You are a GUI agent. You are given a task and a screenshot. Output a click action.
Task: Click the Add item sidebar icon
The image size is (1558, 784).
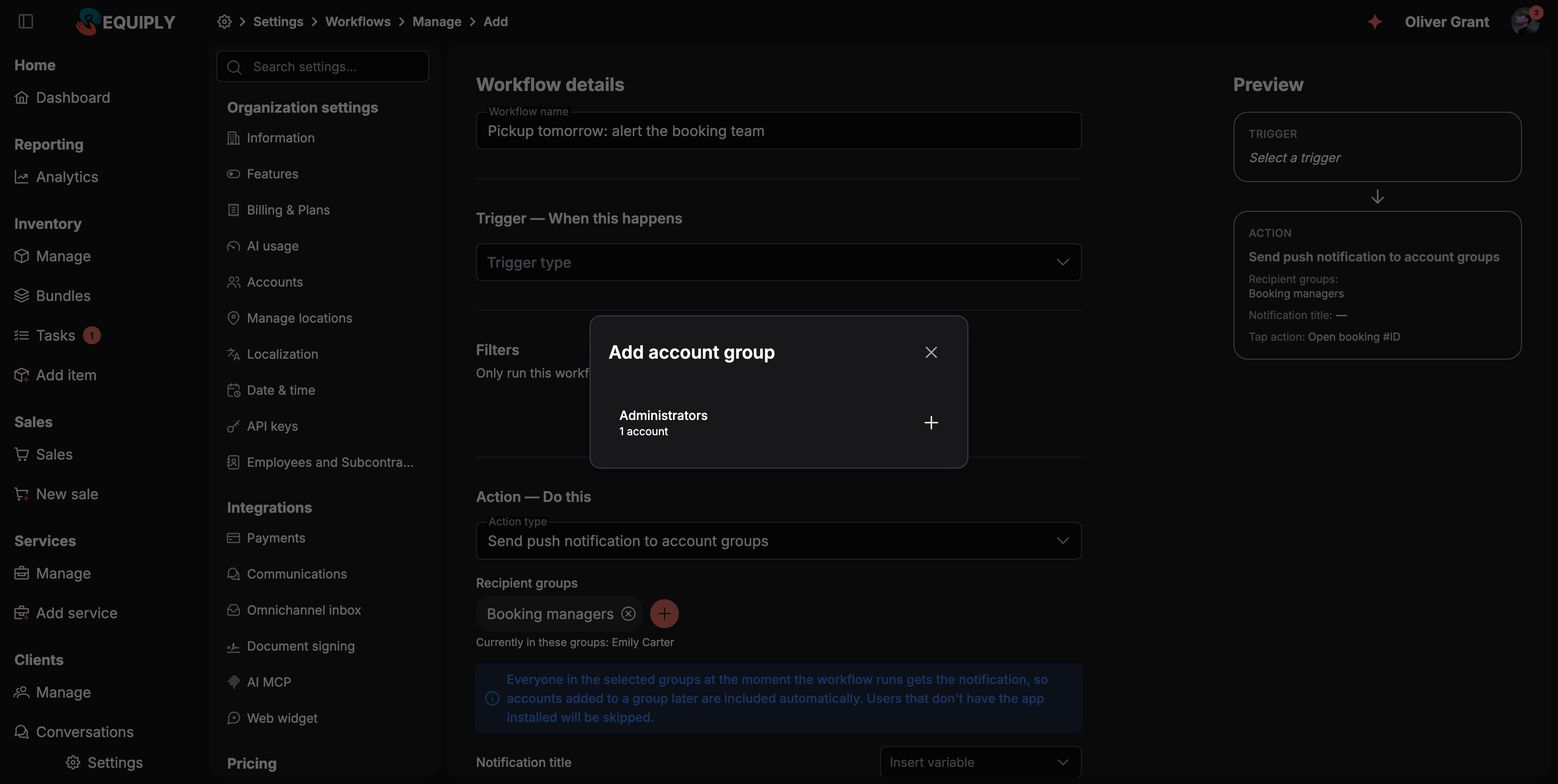click(22, 375)
